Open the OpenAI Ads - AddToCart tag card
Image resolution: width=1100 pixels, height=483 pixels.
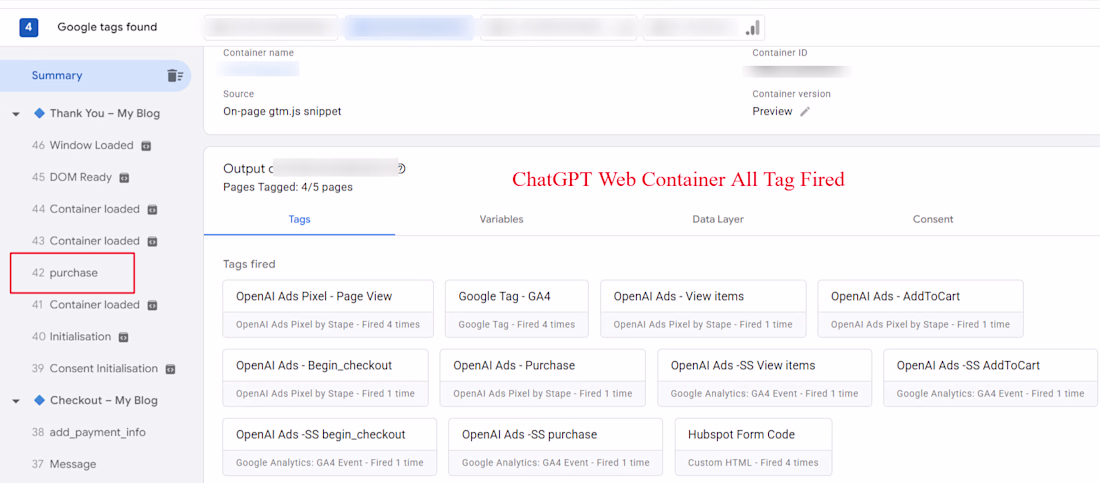(920, 309)
